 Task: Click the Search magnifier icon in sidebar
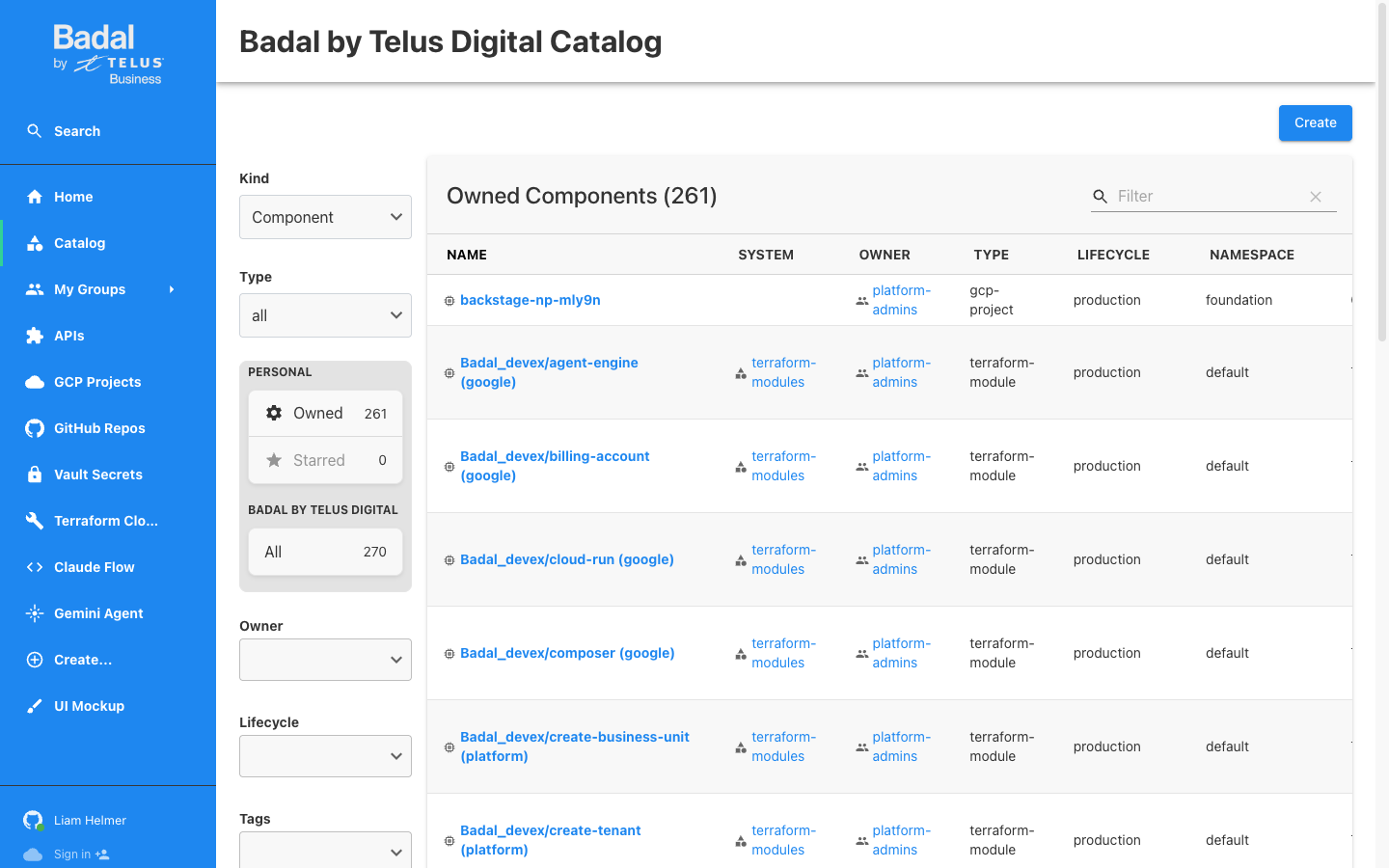[x=35, y=131]
